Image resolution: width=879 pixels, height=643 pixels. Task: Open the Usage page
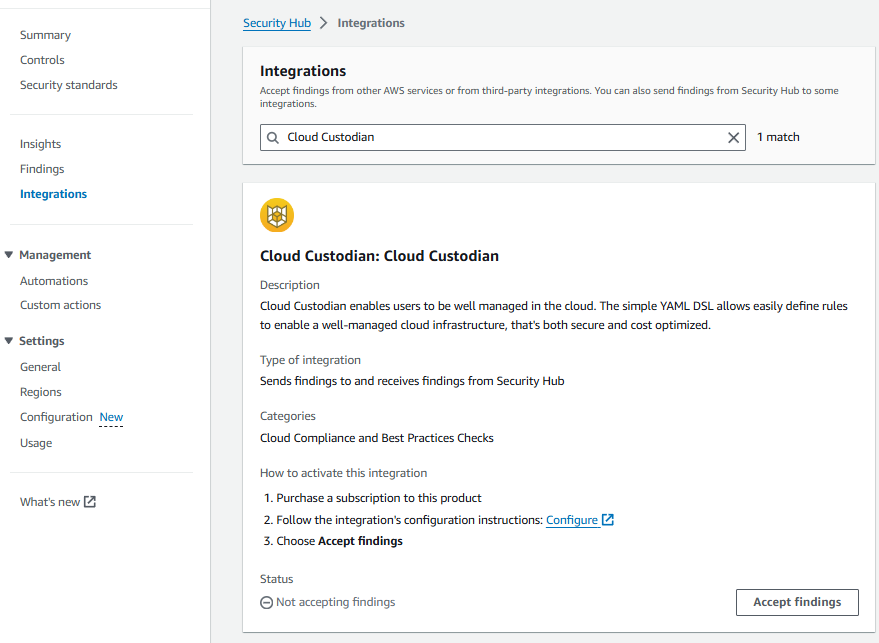coord(36,443)
